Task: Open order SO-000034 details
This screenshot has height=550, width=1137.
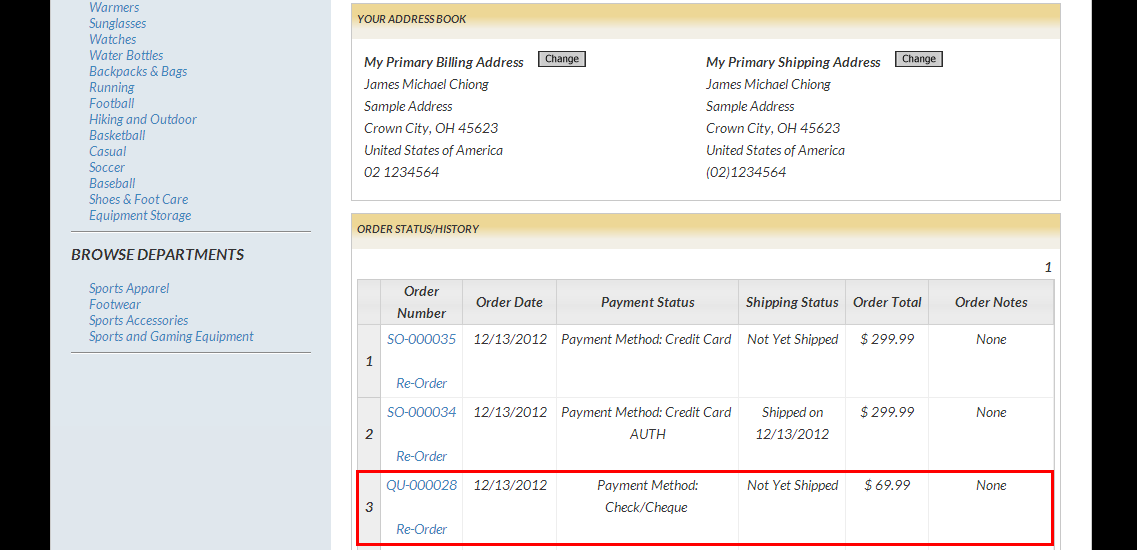Action: (421, 412)
